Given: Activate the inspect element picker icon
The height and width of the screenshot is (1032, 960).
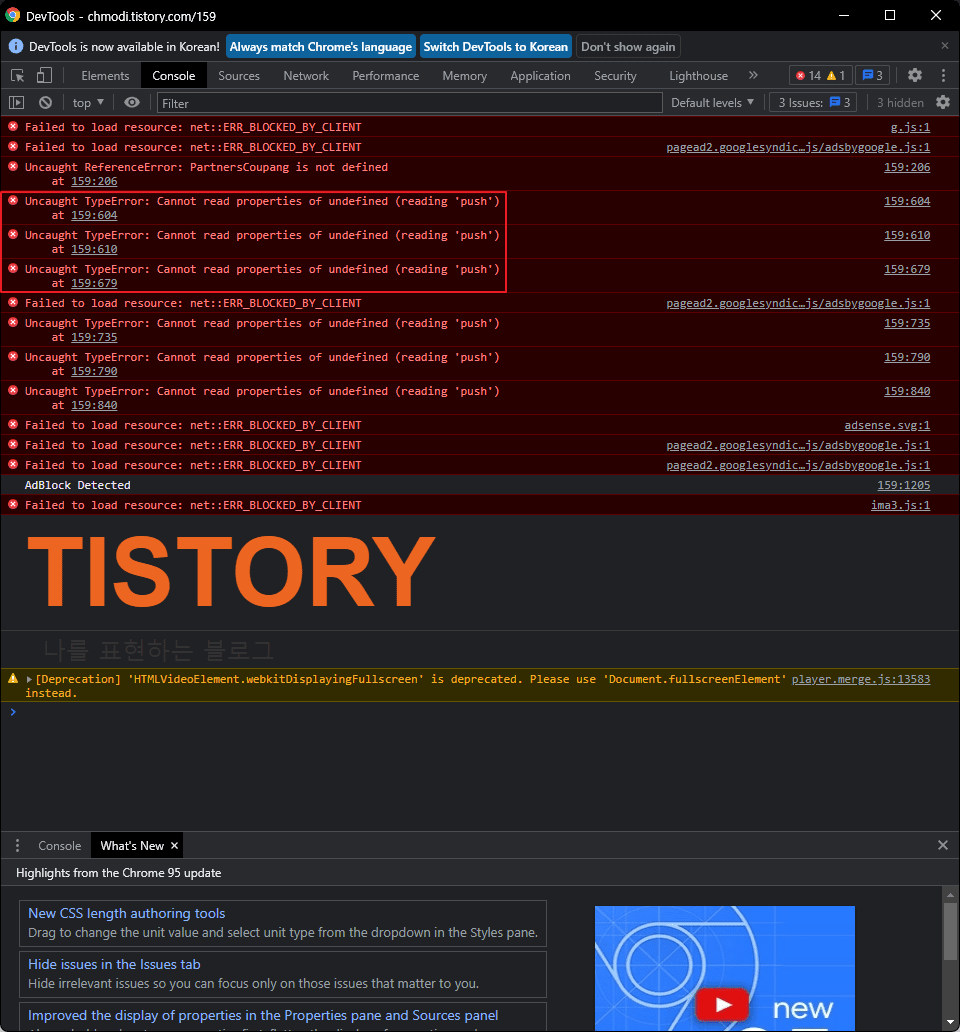Looking at the screenshot, I should pos(18,76).
